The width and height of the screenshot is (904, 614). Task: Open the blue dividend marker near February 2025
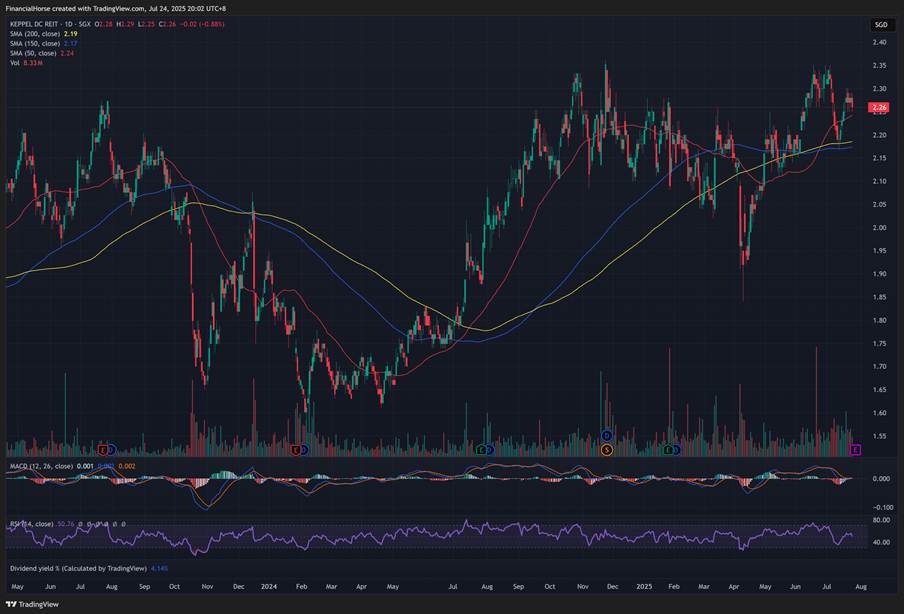[676, 450]
